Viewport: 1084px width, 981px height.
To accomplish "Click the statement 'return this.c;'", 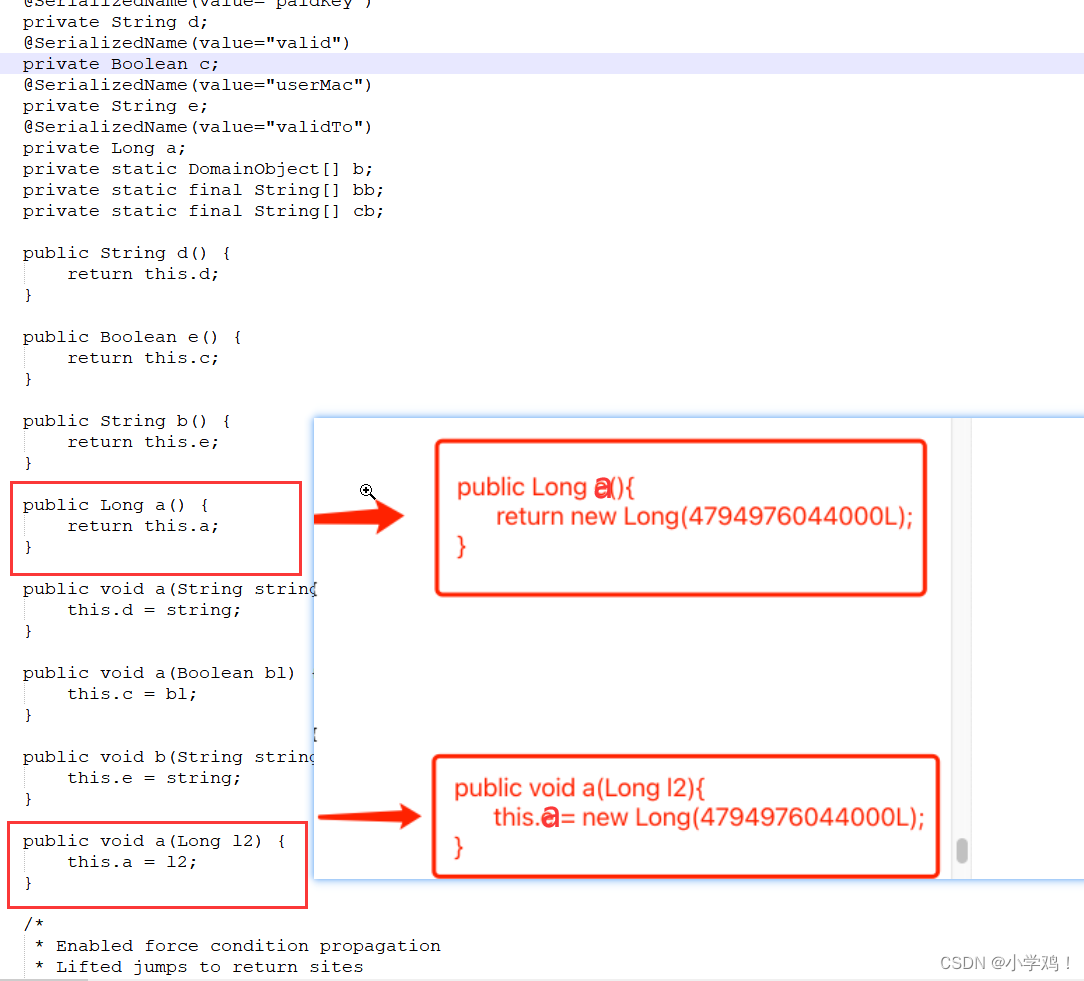I will 142,358.
